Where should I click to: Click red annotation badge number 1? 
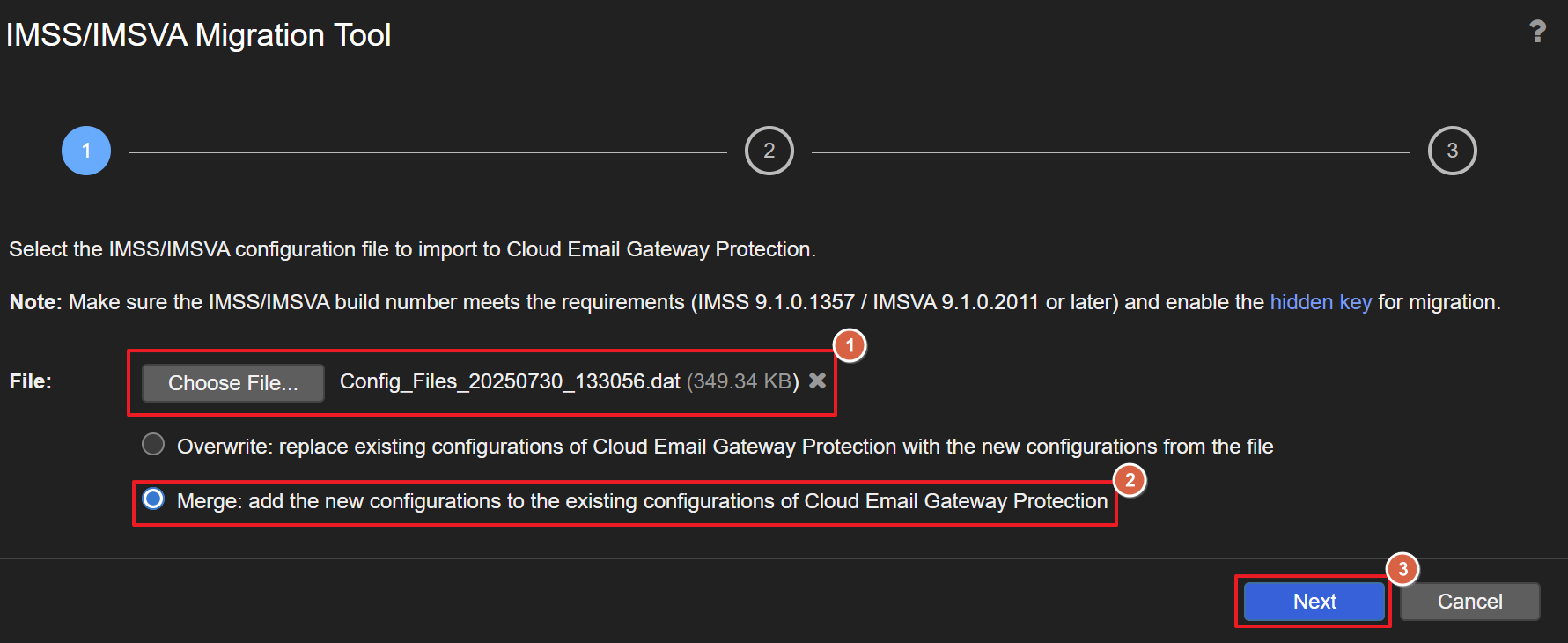pyautogui.click(x=850, y=345)
